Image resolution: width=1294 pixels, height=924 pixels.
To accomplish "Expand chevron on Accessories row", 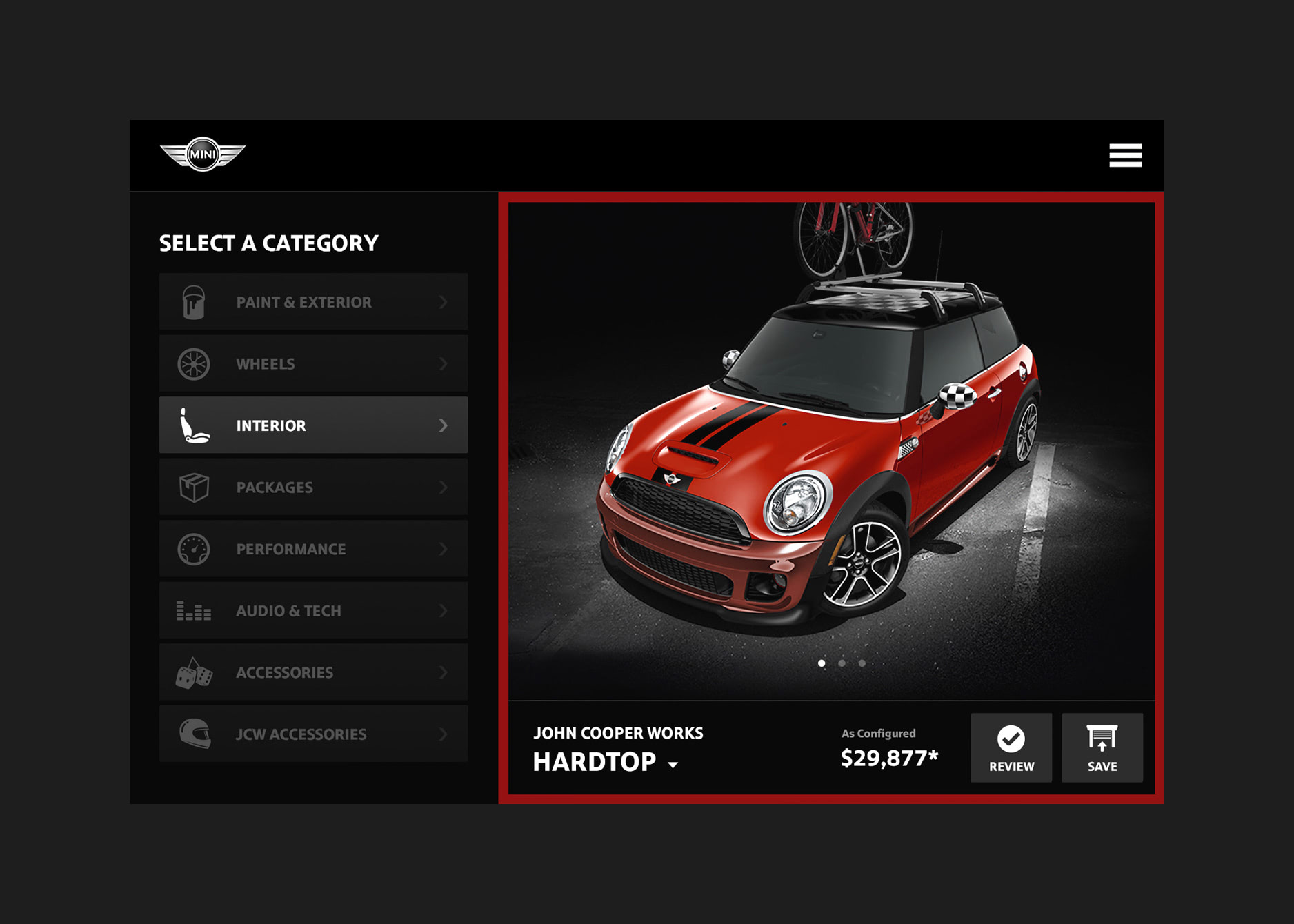I will click(x=444, y=673).
